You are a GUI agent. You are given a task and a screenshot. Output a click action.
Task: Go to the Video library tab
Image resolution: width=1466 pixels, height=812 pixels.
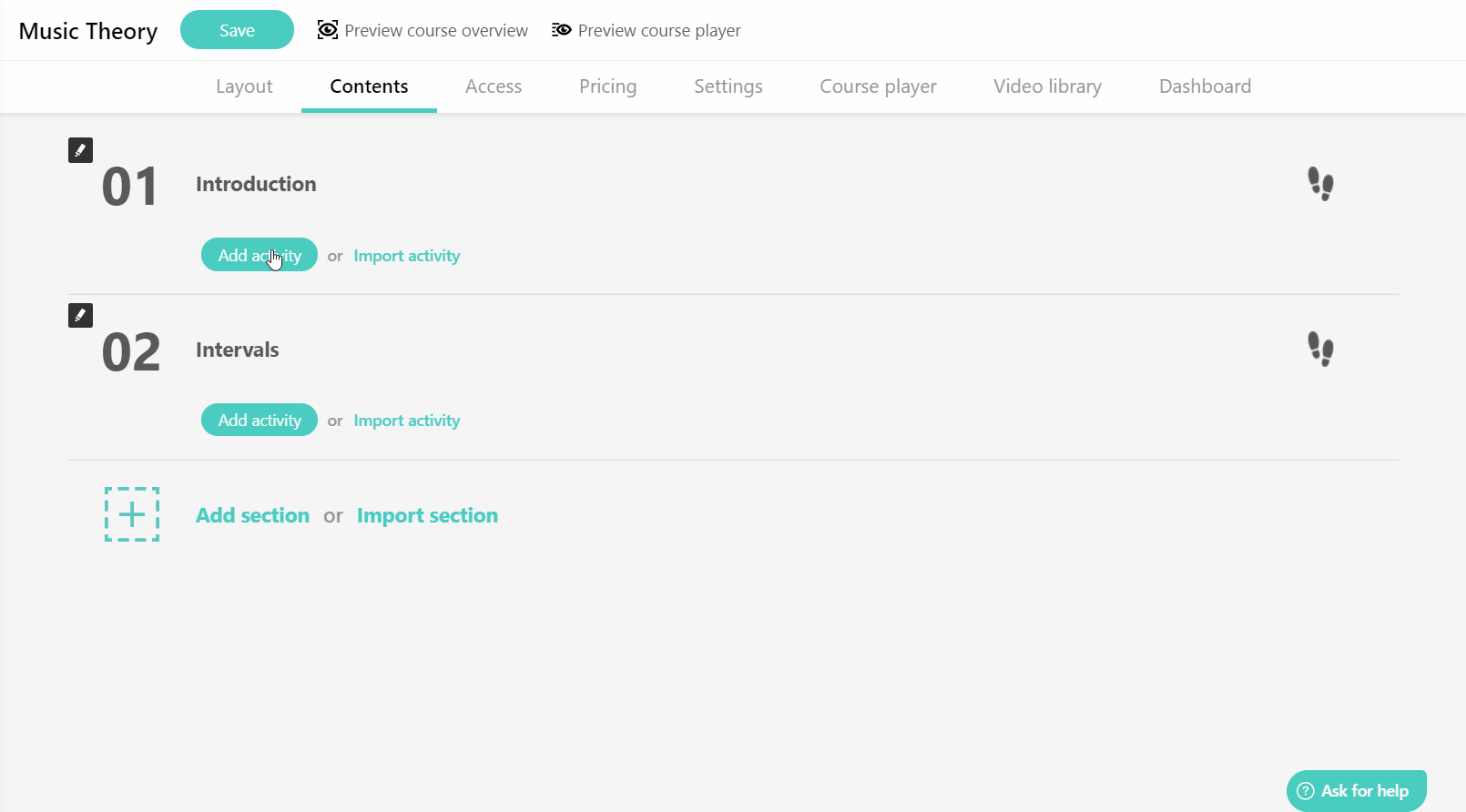[1047, 86]
